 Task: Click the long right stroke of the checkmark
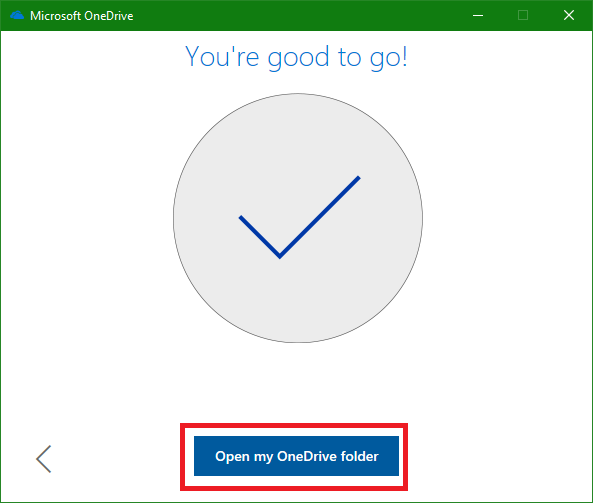tap(320, 217)
